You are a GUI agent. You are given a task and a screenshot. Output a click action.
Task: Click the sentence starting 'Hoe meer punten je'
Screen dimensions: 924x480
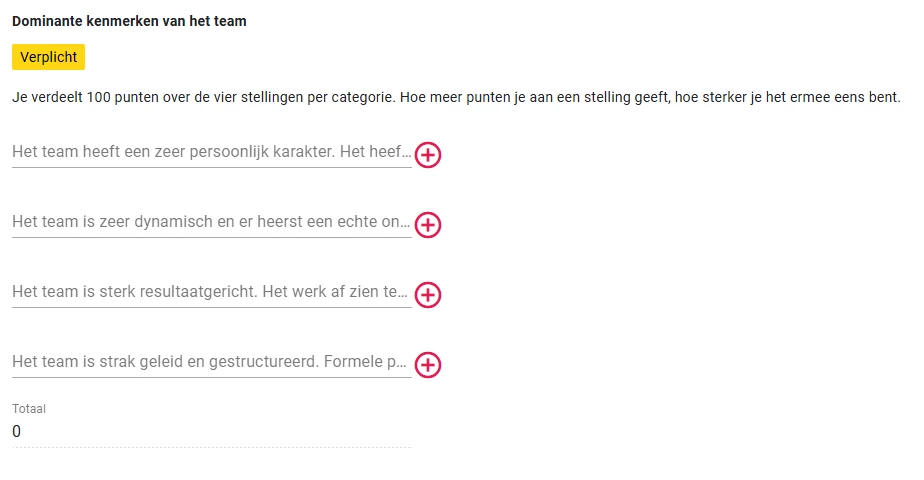651,97
